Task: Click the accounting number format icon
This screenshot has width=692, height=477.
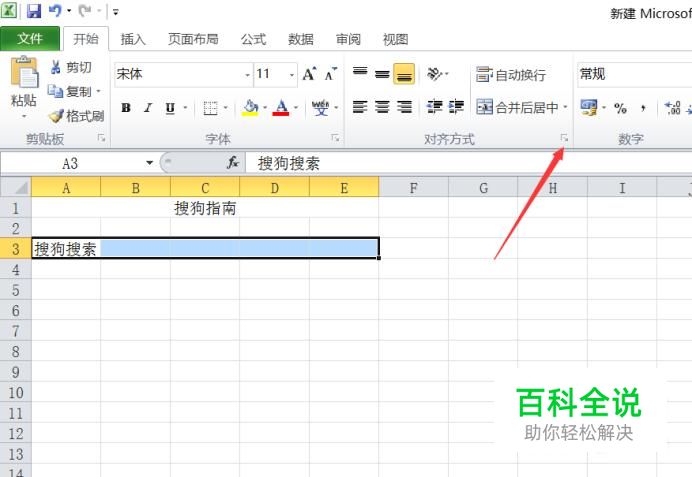Action: tap(589, 107)
